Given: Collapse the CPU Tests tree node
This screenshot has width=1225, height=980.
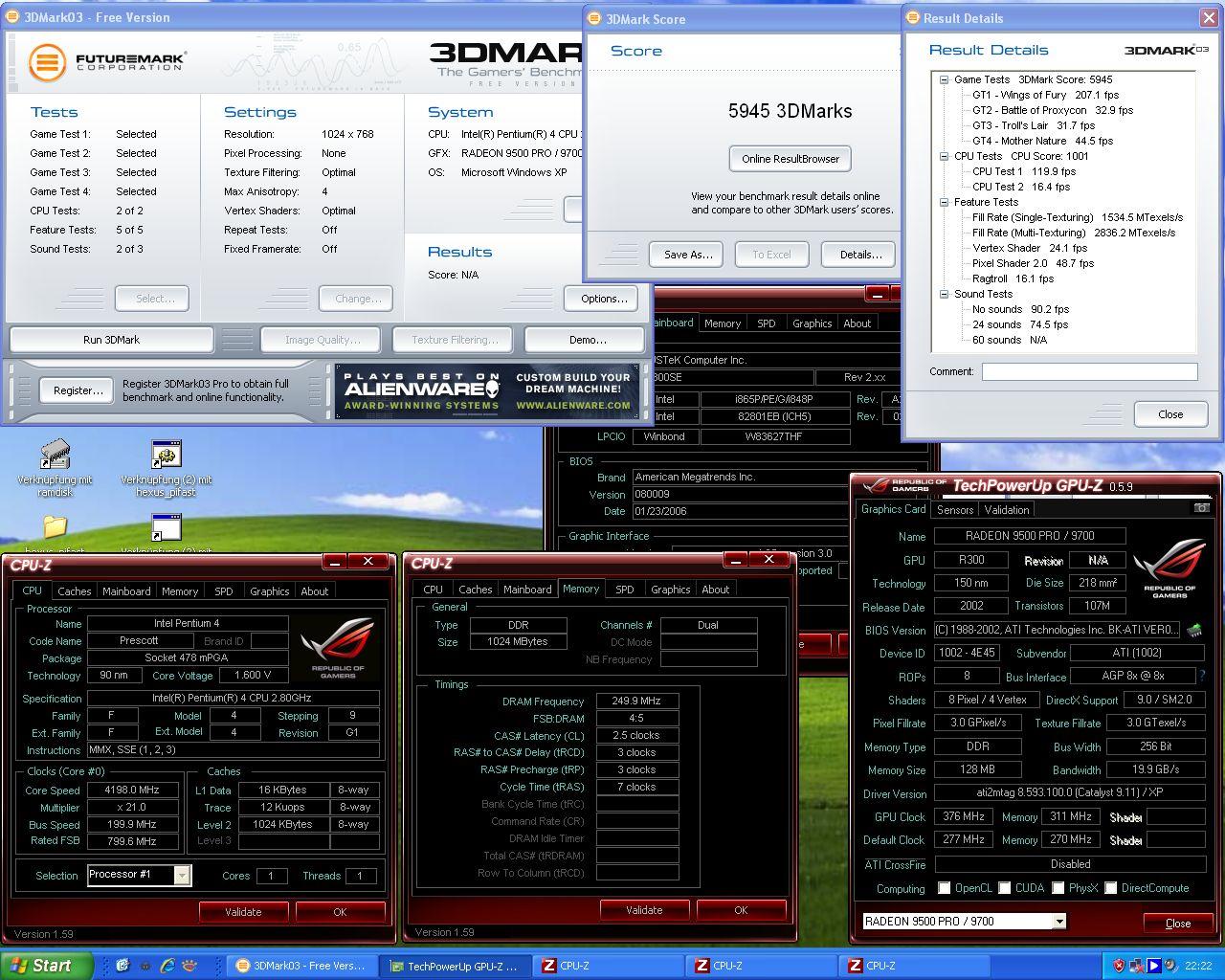Looking at the screenshot, I should tap(944, 156).
